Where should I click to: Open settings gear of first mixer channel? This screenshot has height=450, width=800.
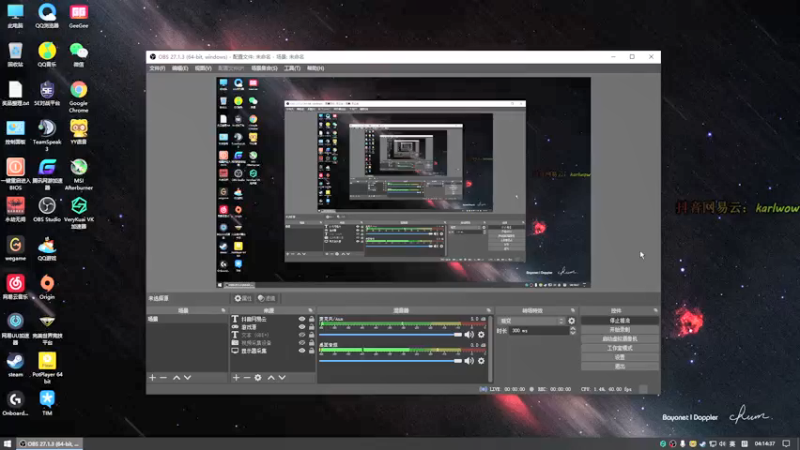[481, 335]
